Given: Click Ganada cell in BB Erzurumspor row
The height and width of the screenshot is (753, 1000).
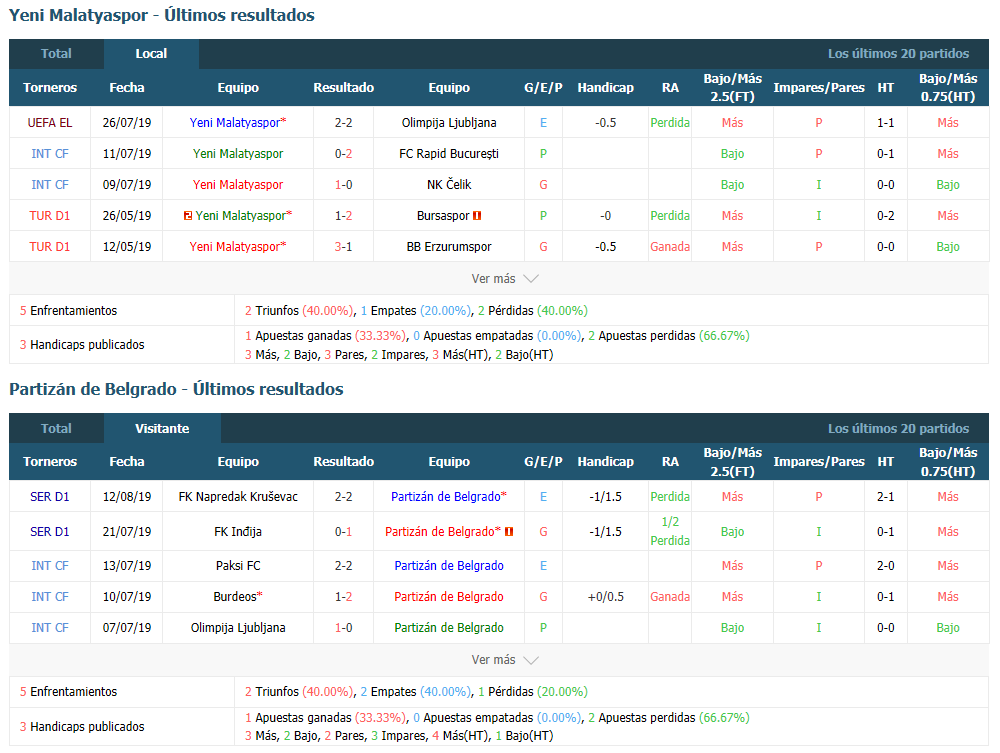Looking at the screenshot, I should [x=670, y=247].
